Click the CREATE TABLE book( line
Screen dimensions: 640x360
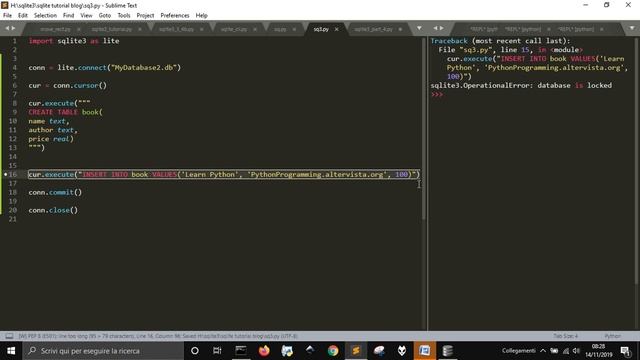click(65, 112)
